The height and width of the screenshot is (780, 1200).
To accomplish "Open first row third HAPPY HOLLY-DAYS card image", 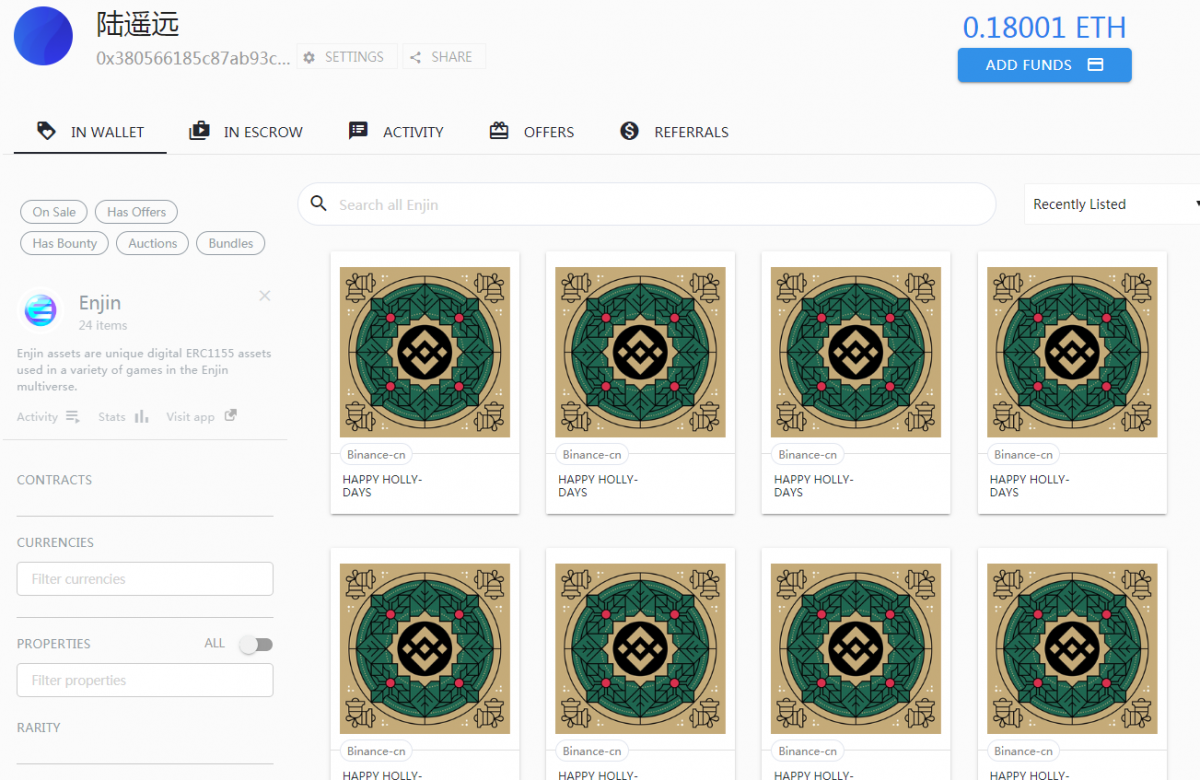I will (x=856, y=352).
